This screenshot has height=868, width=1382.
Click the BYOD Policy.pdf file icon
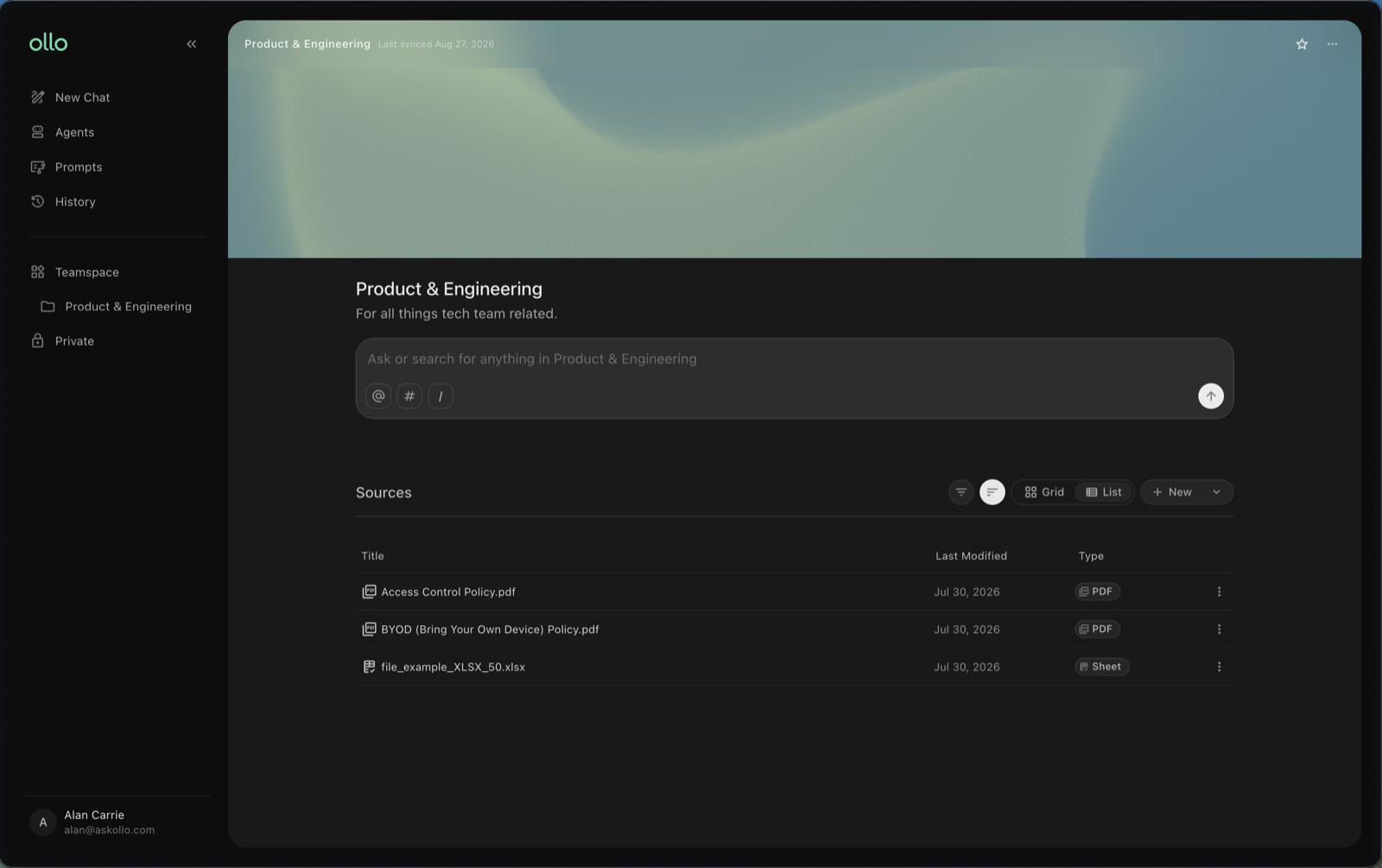coord(369,630)
